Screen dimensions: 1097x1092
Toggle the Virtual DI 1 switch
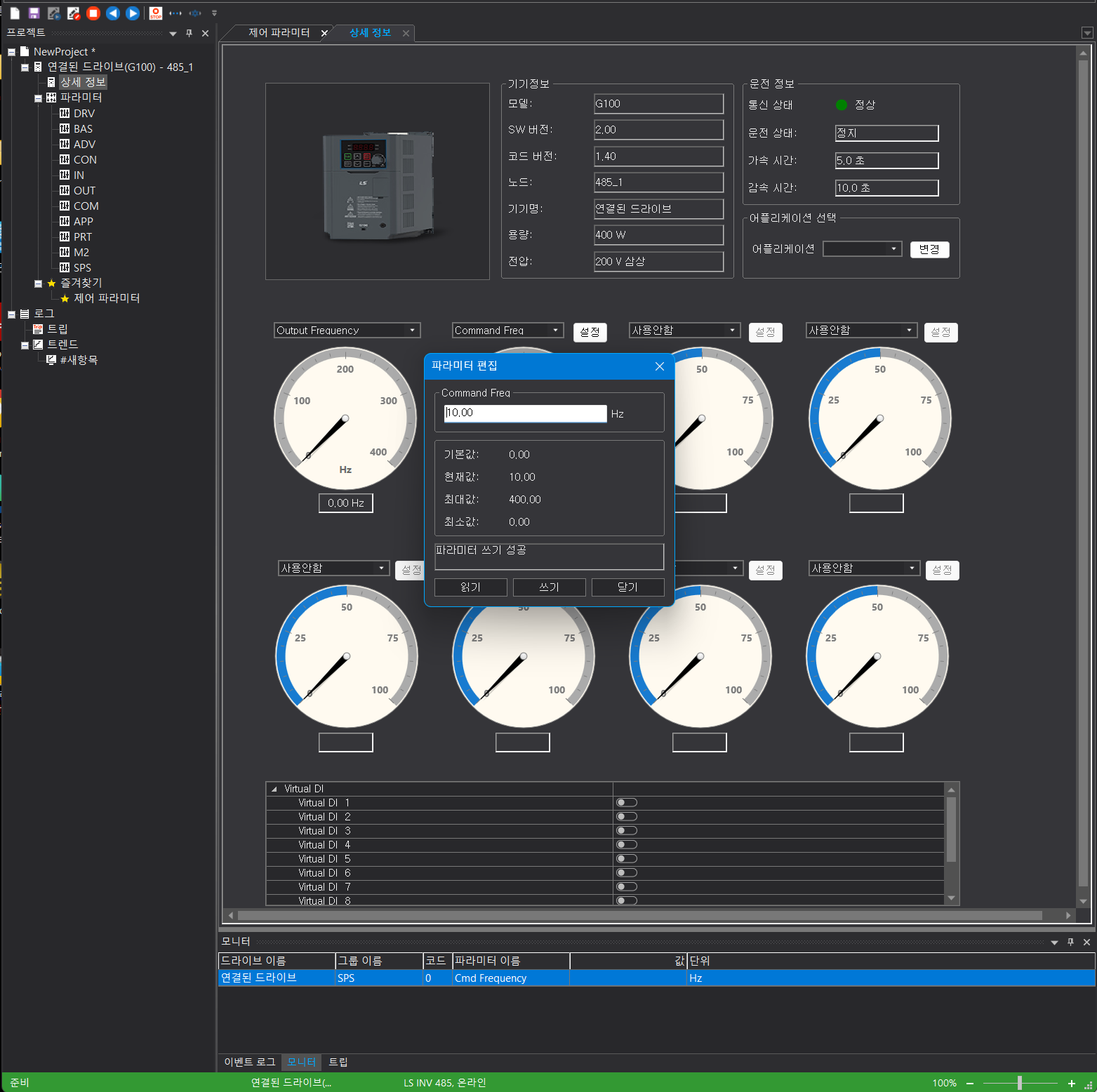pyautogui.click(x=625, y=802)
